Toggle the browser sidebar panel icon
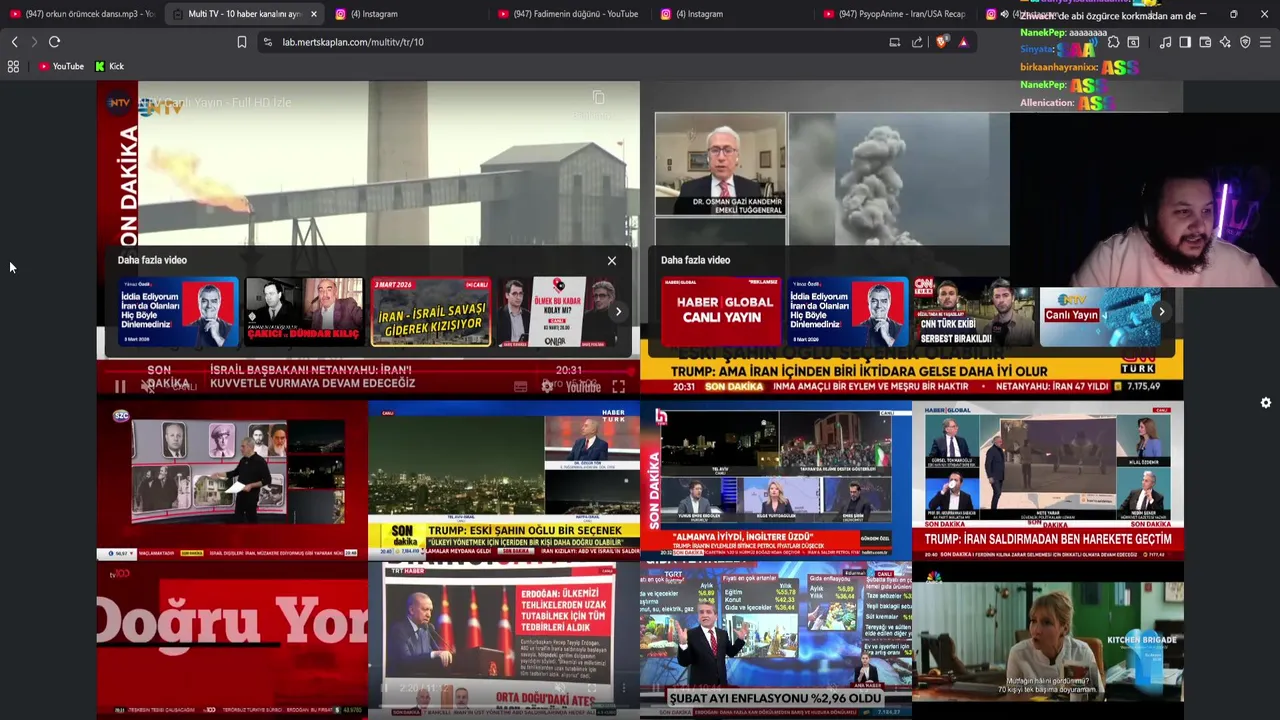The height and width of the screenshot is (720, 1280). click(1185, 42)
